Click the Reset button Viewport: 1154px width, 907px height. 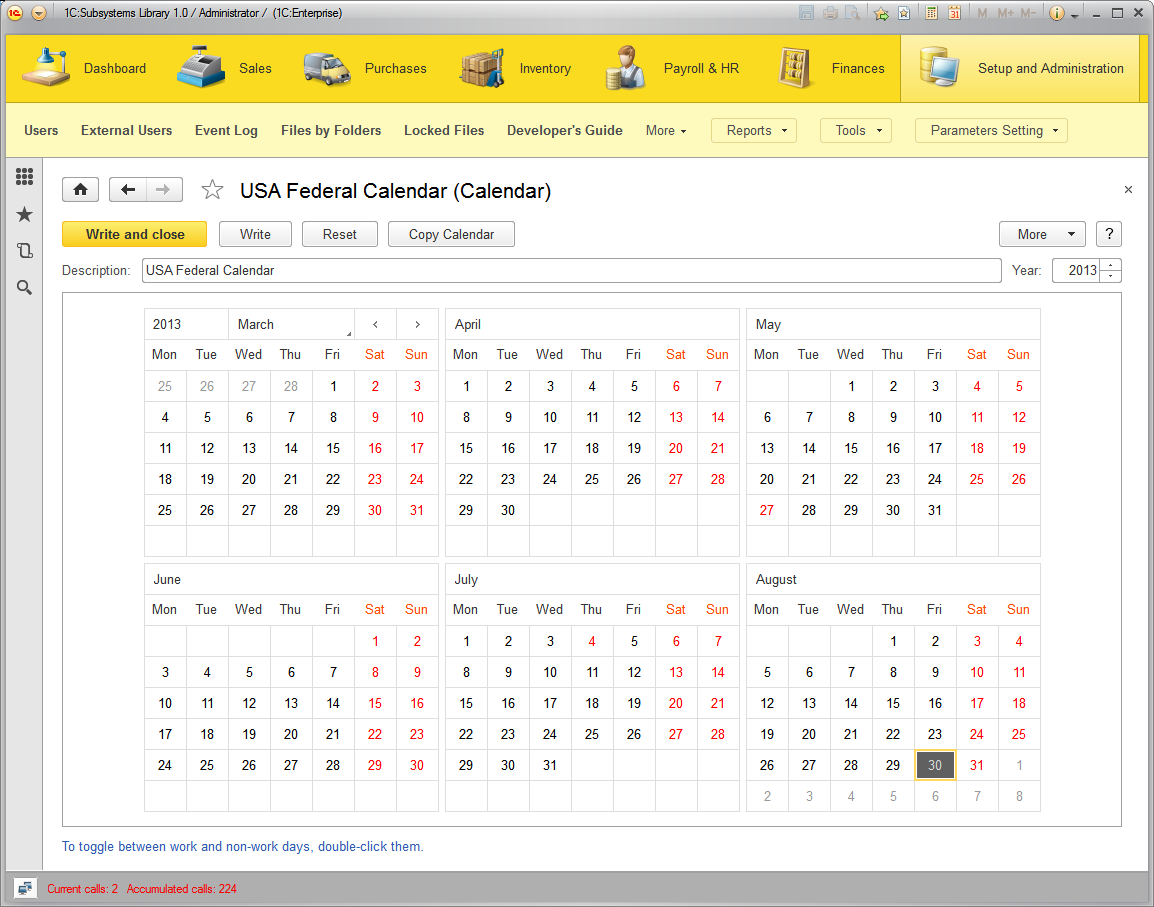339,234
